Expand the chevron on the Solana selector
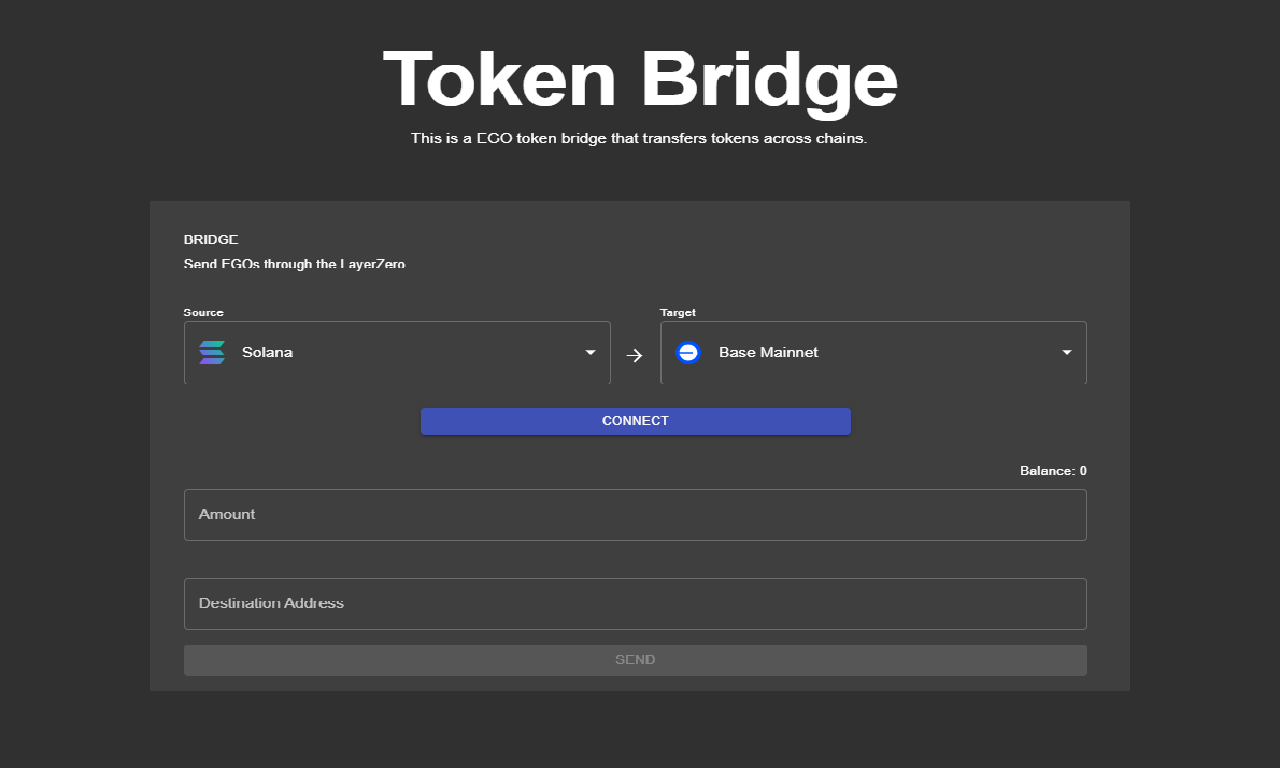Image resolution: width=1280 pixels, height=768 pixels. click(x=590, y=352)
